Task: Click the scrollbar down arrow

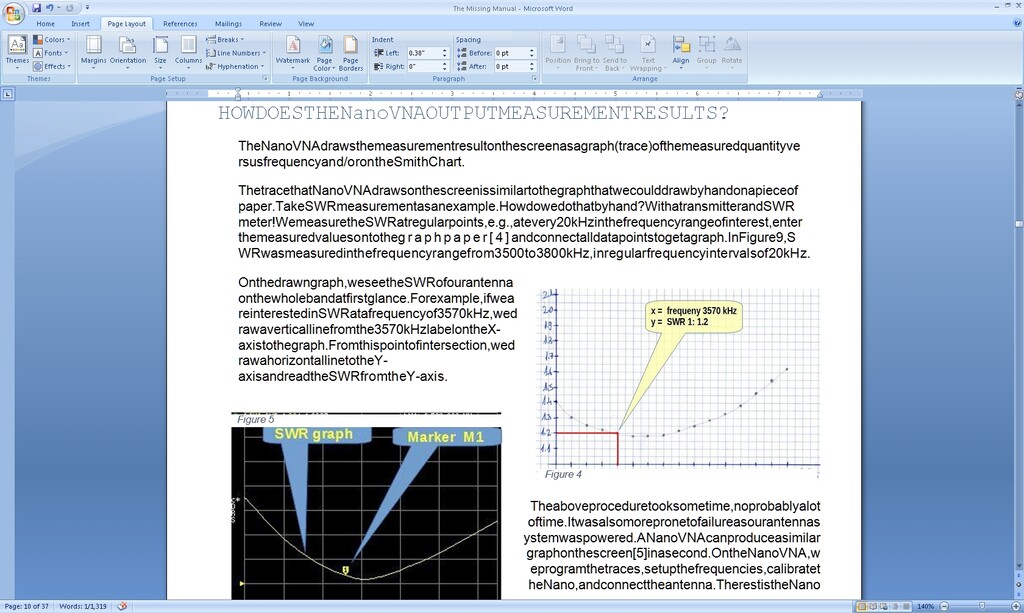Action: click(x=1018, y=567)
